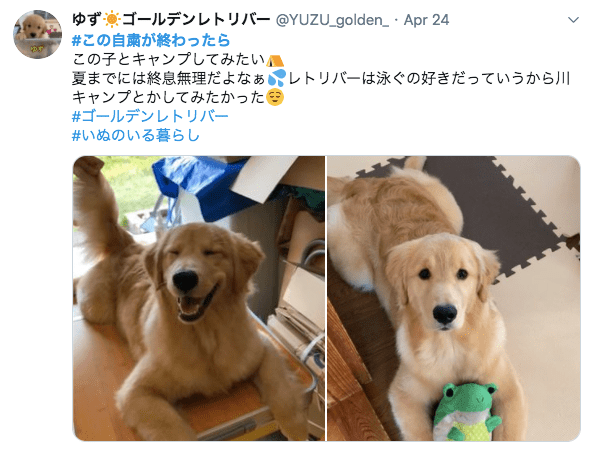Screen dimensions: 593x453
Task: Open hashtag #この自粛が終わったら
Action: coord(151,40)
